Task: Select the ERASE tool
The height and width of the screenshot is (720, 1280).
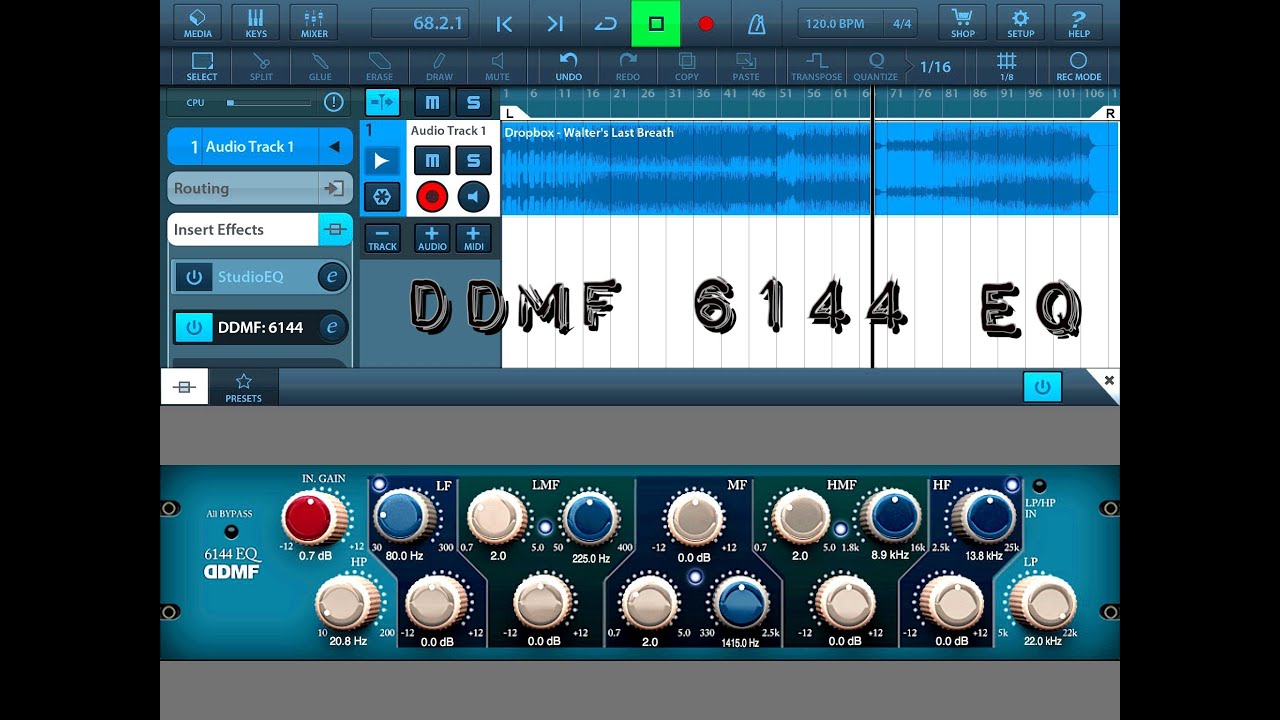Action: point(380,66)
